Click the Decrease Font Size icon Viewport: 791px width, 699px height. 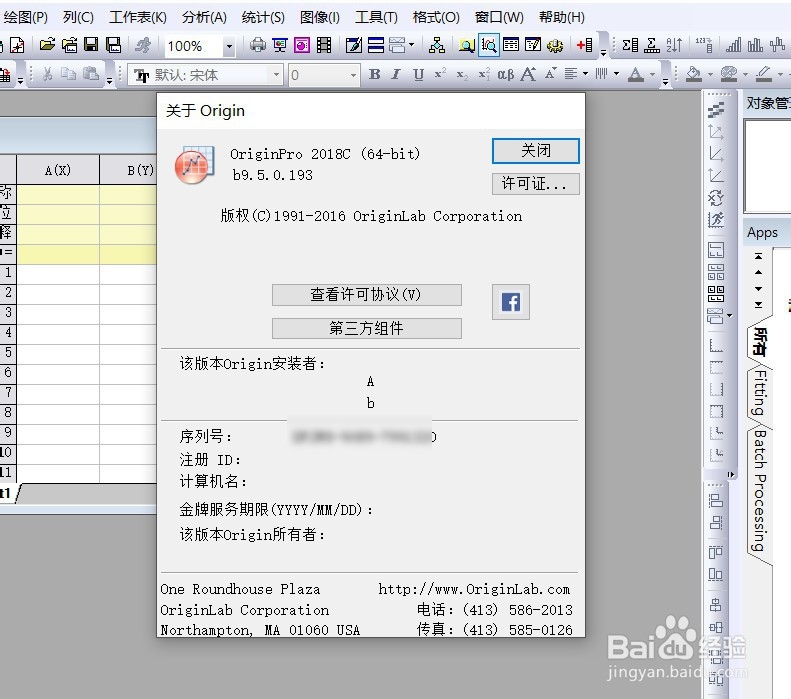click(x=550, y=74)
